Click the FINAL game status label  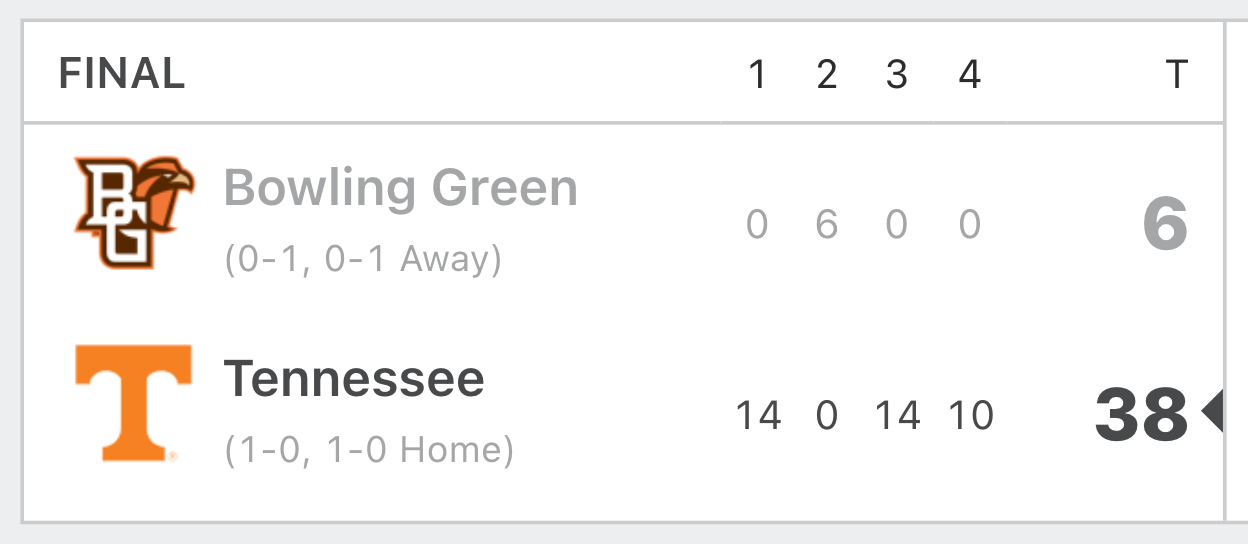(122, 74)
